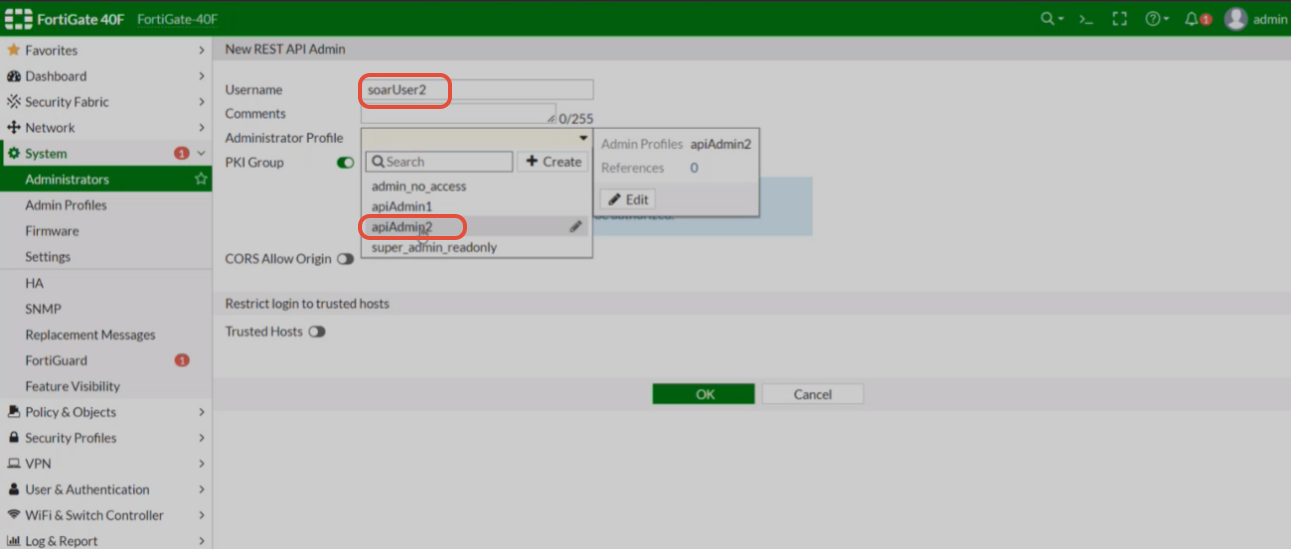Expand the WiFi & Switch Controller chevron
1291x549 pixels.
coord(201,516)
